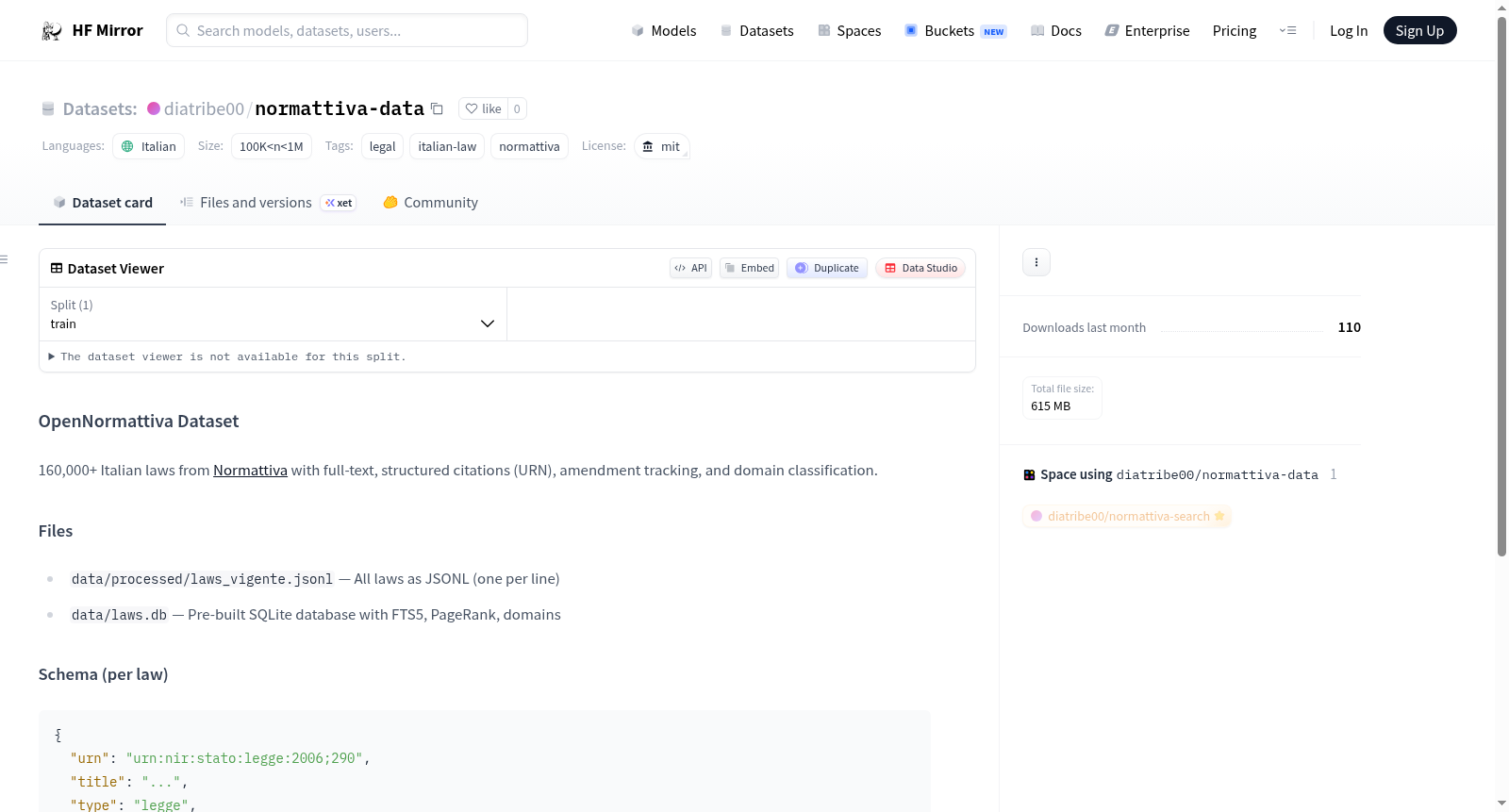This screenshot has height=812, width=1509.
Task: Duplicate the dataset
Action: [827, 268]
